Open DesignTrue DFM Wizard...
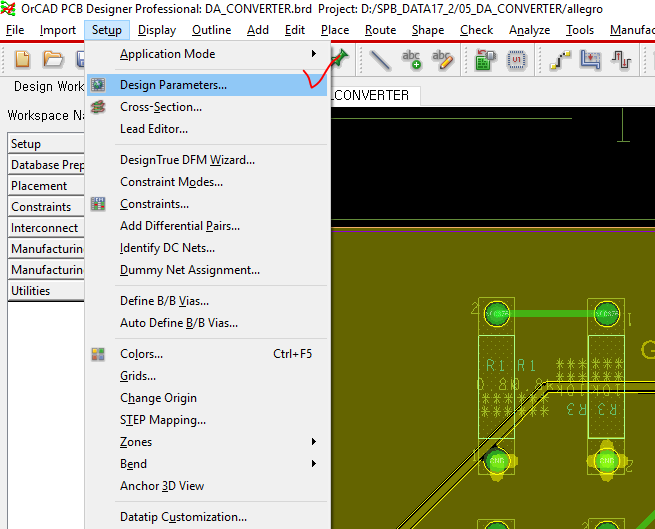Image resolution: width=655 pixels, height=529 pixels. point(207,160)
